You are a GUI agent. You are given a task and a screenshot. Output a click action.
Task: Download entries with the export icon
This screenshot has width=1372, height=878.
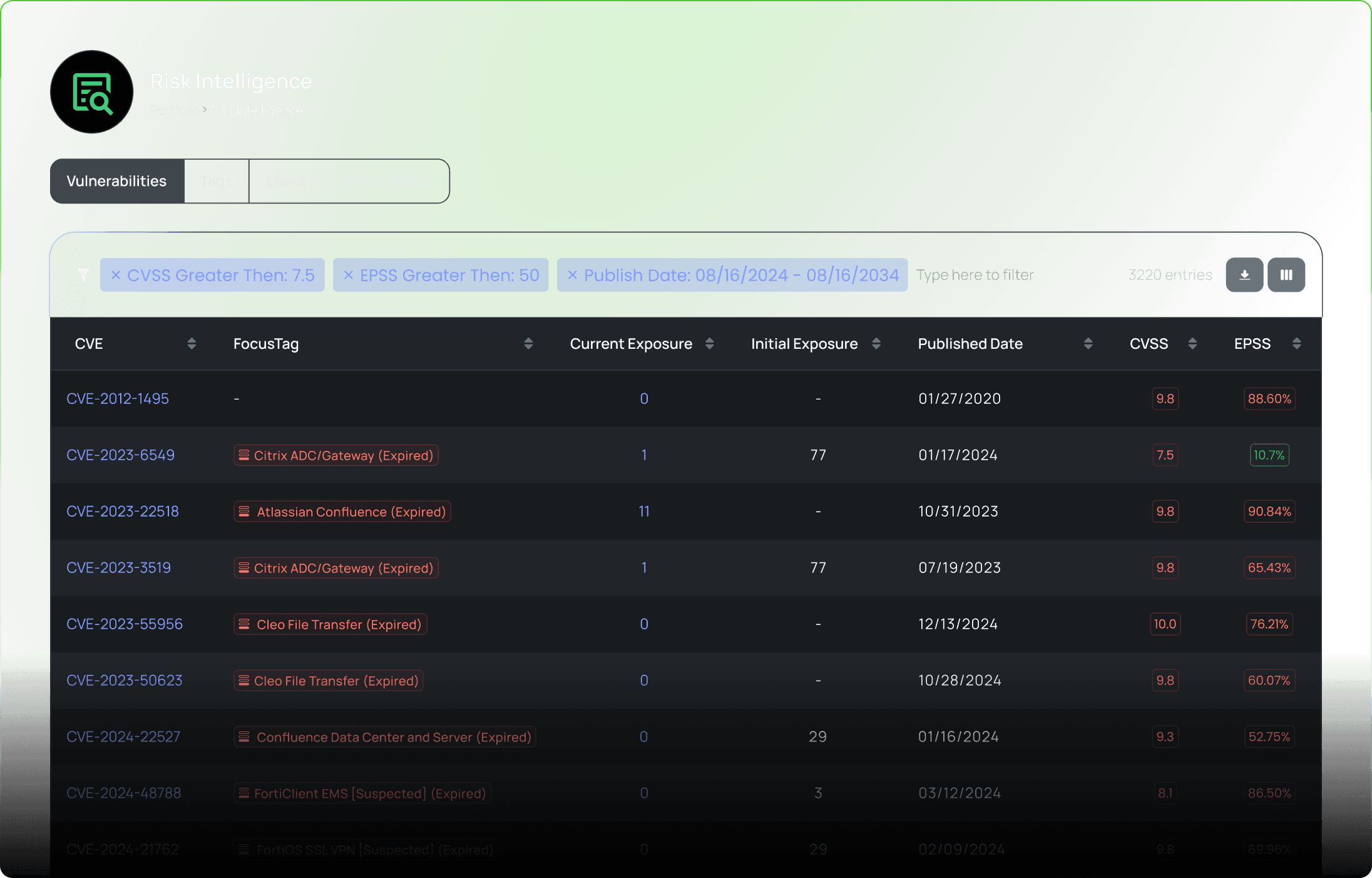1244,275
